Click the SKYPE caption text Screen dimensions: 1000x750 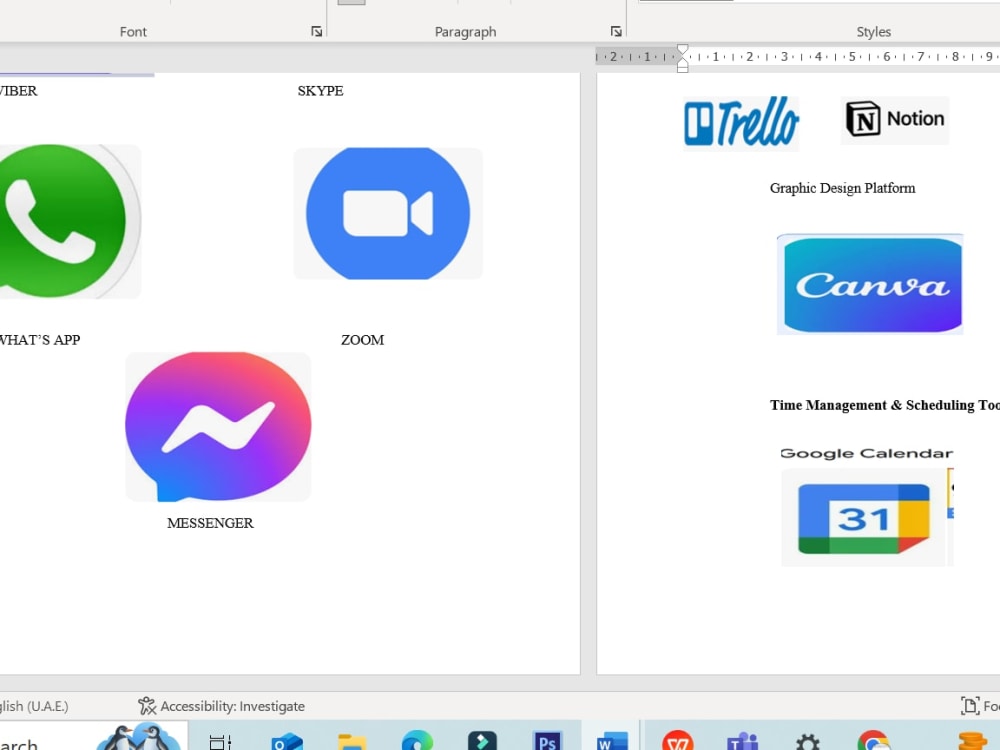(320, 91)
